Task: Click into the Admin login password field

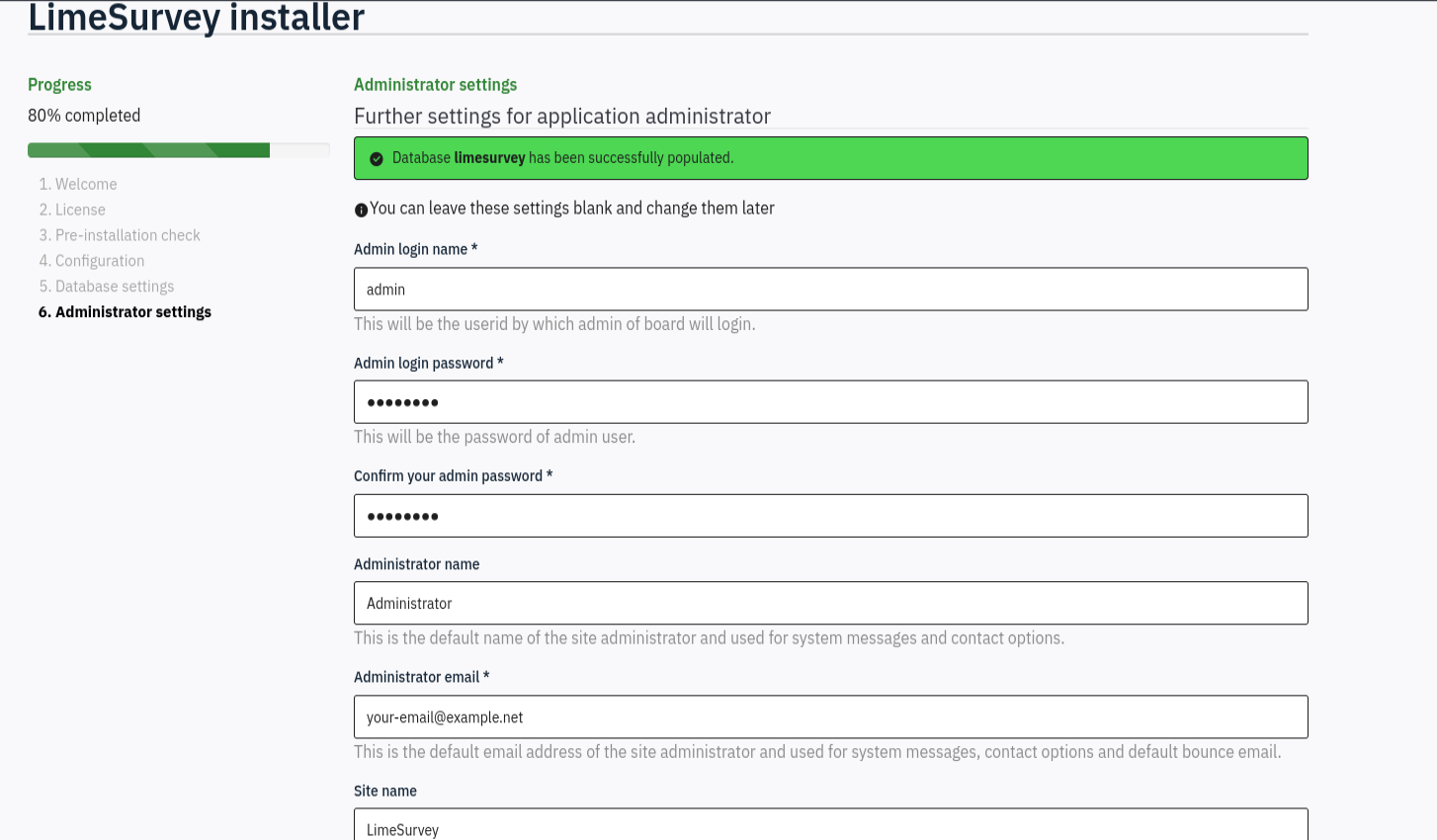Action: [830, 402]
